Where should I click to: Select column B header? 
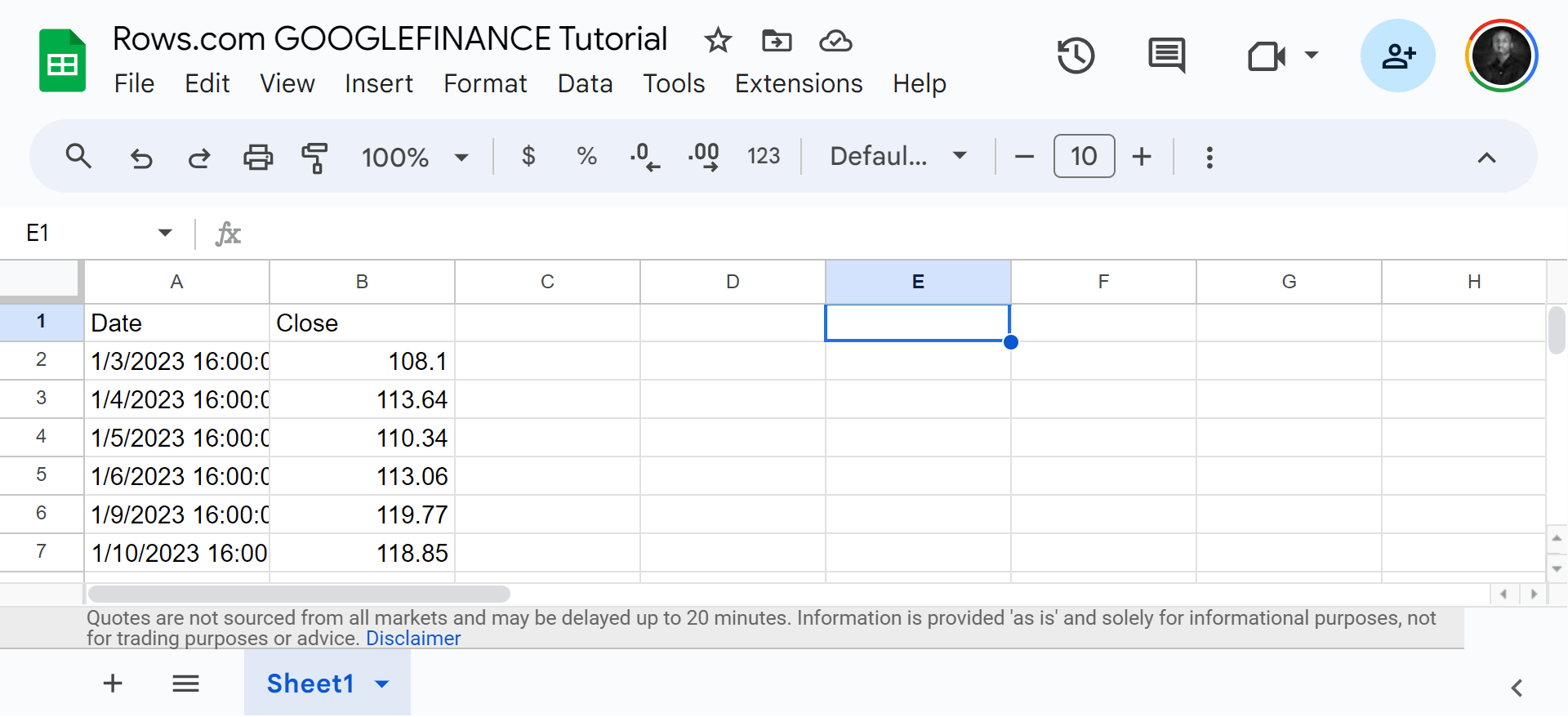(x=362, y=282)
